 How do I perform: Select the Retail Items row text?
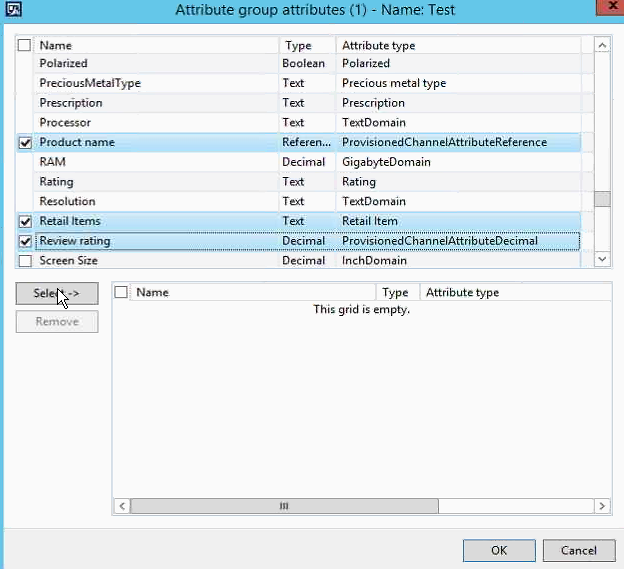pyautogui.click(x=70, y=221)
